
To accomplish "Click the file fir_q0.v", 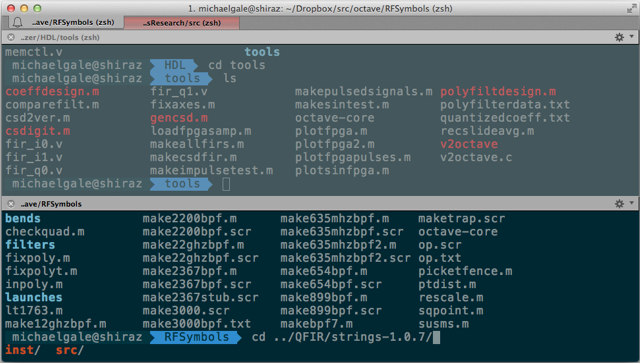I will click(x=34, y=171).
